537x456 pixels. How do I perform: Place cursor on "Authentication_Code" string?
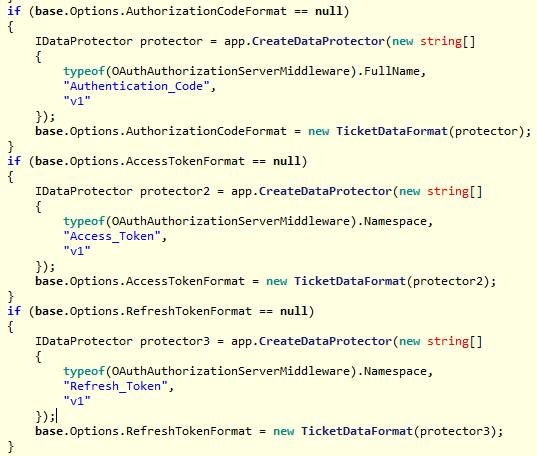coord(136,86)
